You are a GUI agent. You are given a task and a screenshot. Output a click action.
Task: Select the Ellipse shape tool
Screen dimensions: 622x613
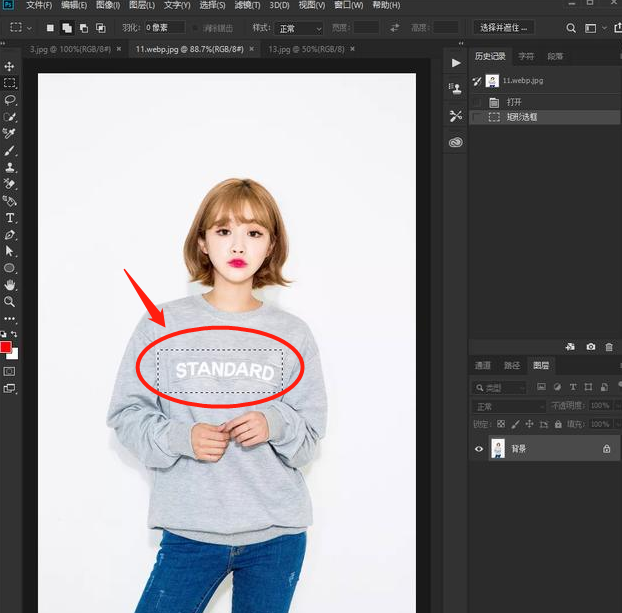(x=10, y=268)
